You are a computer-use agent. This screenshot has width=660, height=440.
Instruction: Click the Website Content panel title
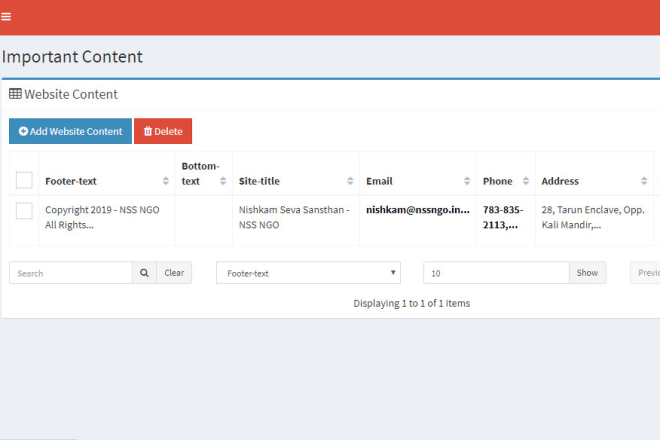pos(71,94)
